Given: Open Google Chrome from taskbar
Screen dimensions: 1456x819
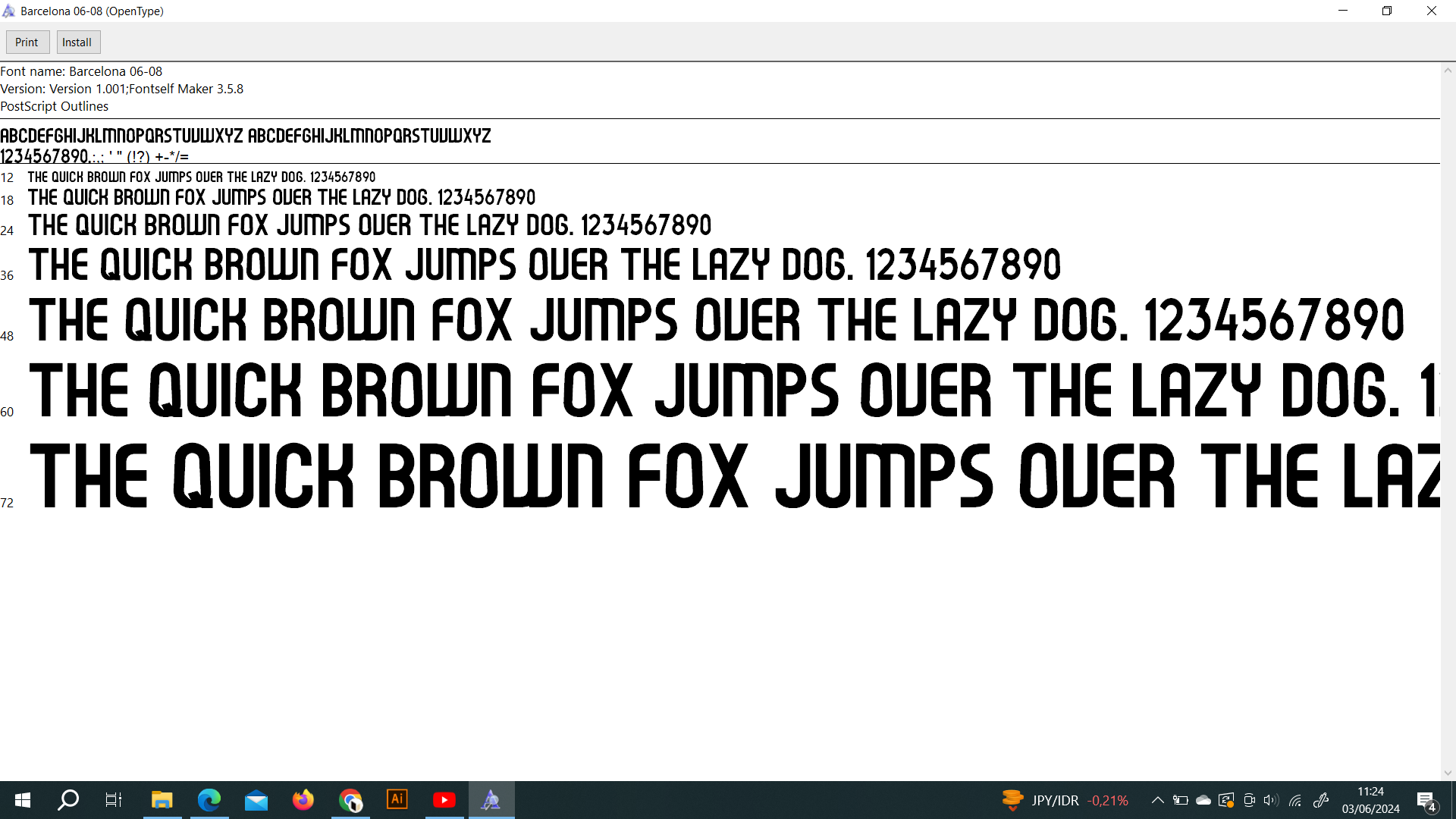Looking at the screenshot, I should [350, 799].
